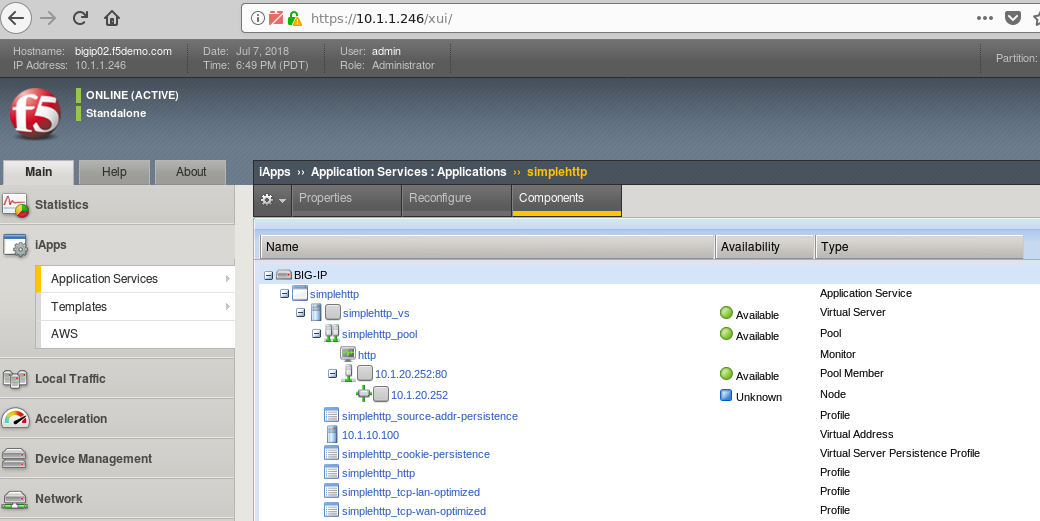The height and width of the screenshot is (521, 1040).
Task: Open the simplehttp_pool link
Action: click(x=379, y=334)
